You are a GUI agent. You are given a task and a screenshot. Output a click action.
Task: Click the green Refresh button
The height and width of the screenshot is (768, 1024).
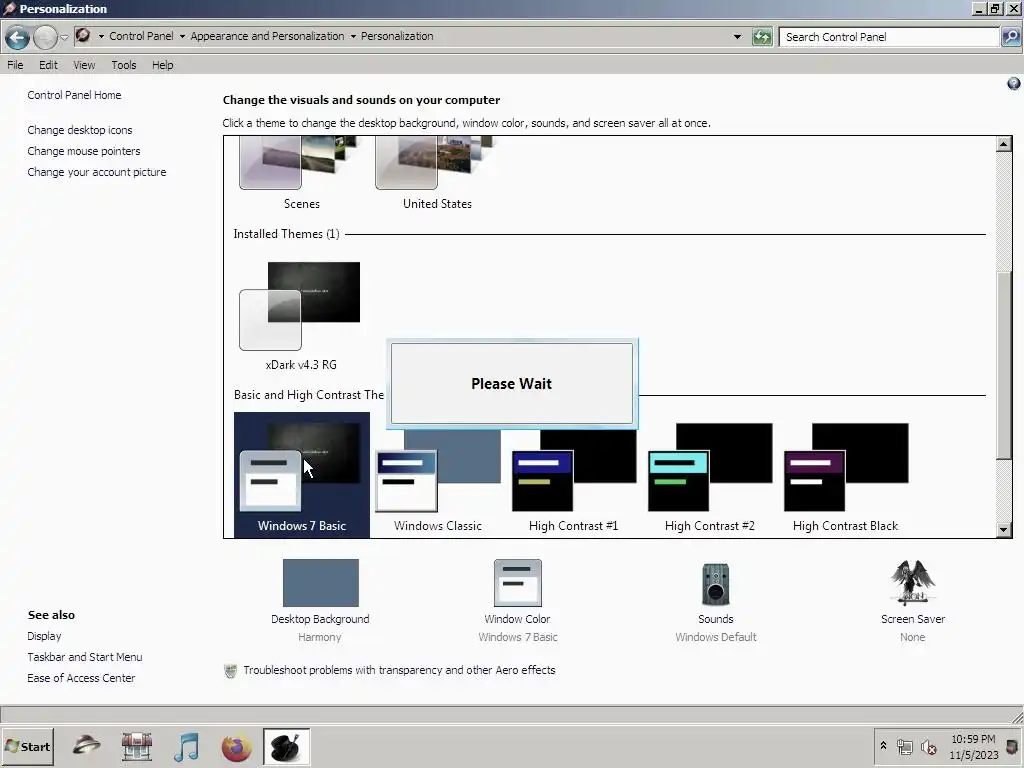tap(762, 37)
